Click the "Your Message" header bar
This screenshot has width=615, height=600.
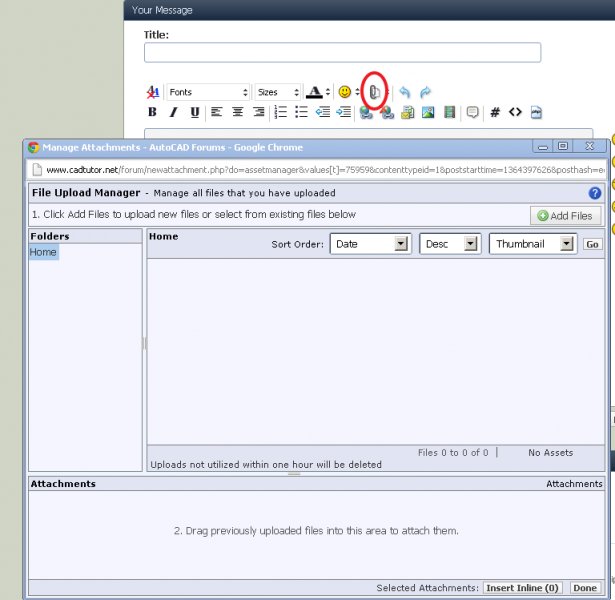point(369,10)
